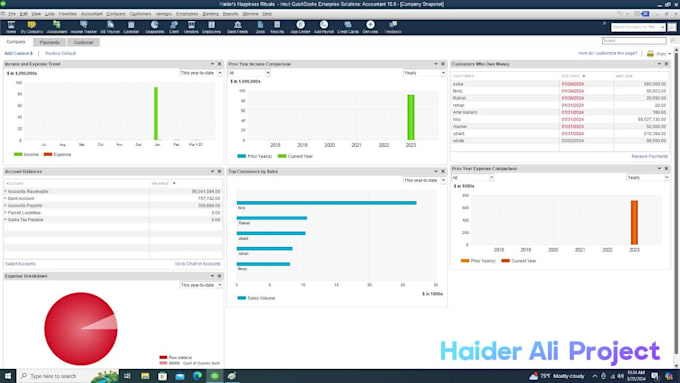Open Windows Start menu
This screenshot has width=680, height=383.
(x=8, y=376)
